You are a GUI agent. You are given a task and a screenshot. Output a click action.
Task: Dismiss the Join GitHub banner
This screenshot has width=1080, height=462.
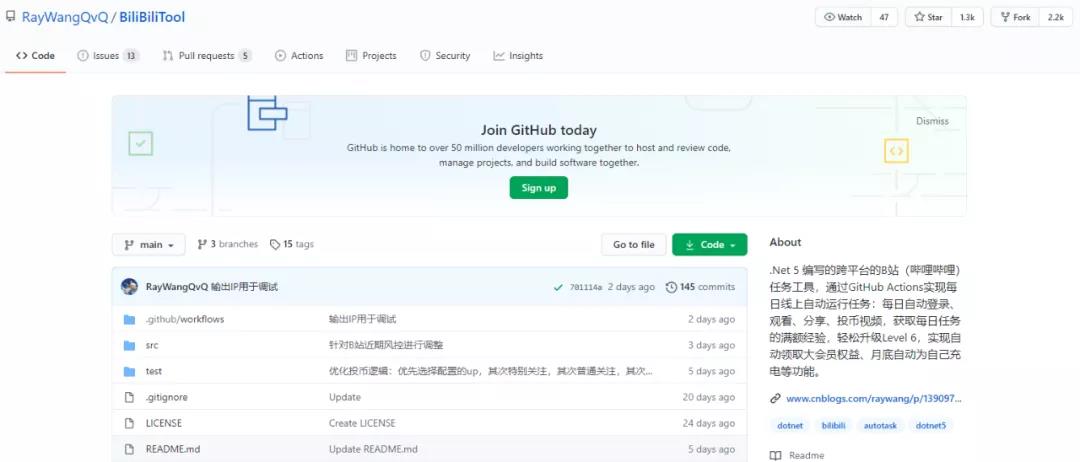pyautogui.click(x=932, y=121)
